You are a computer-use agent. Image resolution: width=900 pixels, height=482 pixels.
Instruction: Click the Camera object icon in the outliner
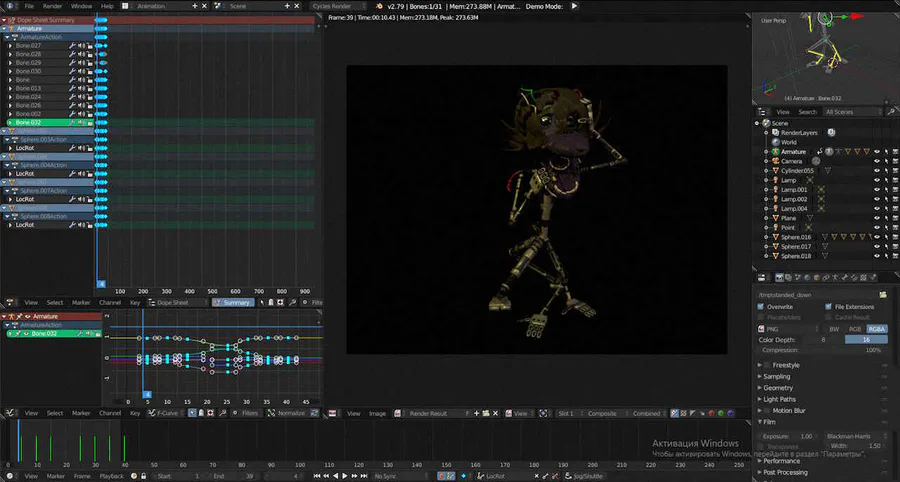(x=774, y=161)
